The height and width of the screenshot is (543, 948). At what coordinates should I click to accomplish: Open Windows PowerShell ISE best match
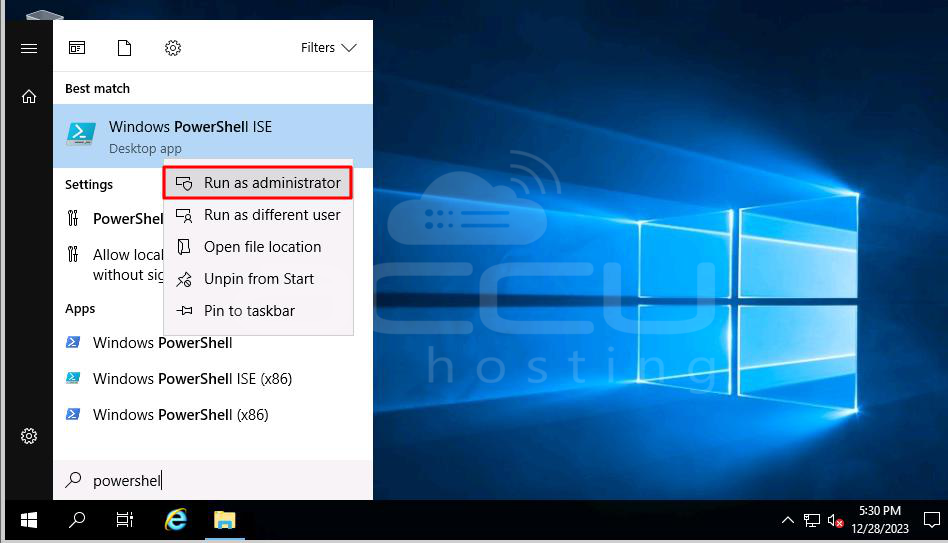(213, 136)
